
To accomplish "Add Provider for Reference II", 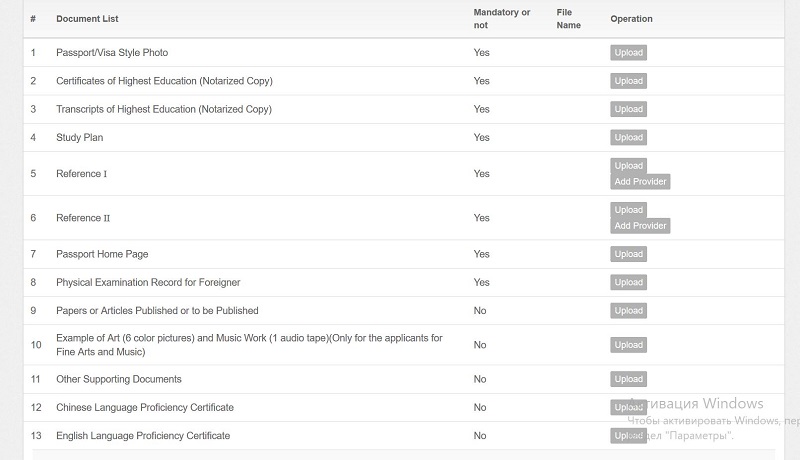I will (640, 225).
